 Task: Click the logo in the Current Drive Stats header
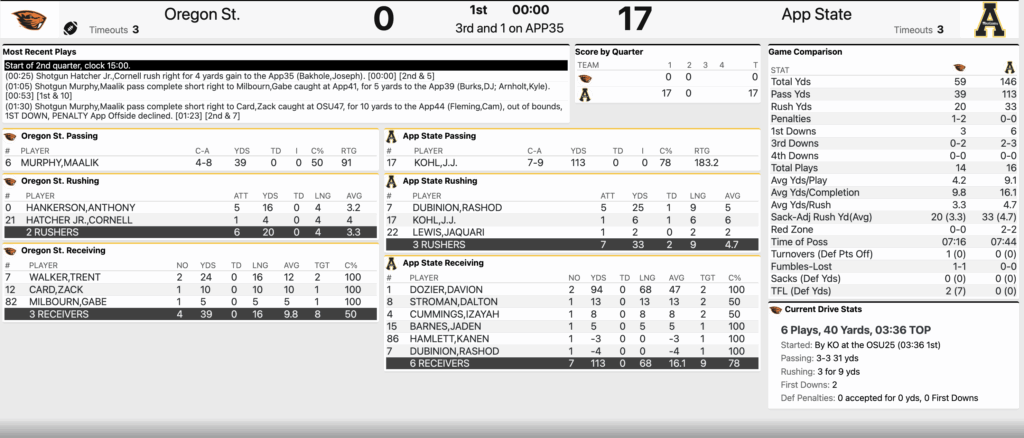pyautogui.click(x=776, y=310)
